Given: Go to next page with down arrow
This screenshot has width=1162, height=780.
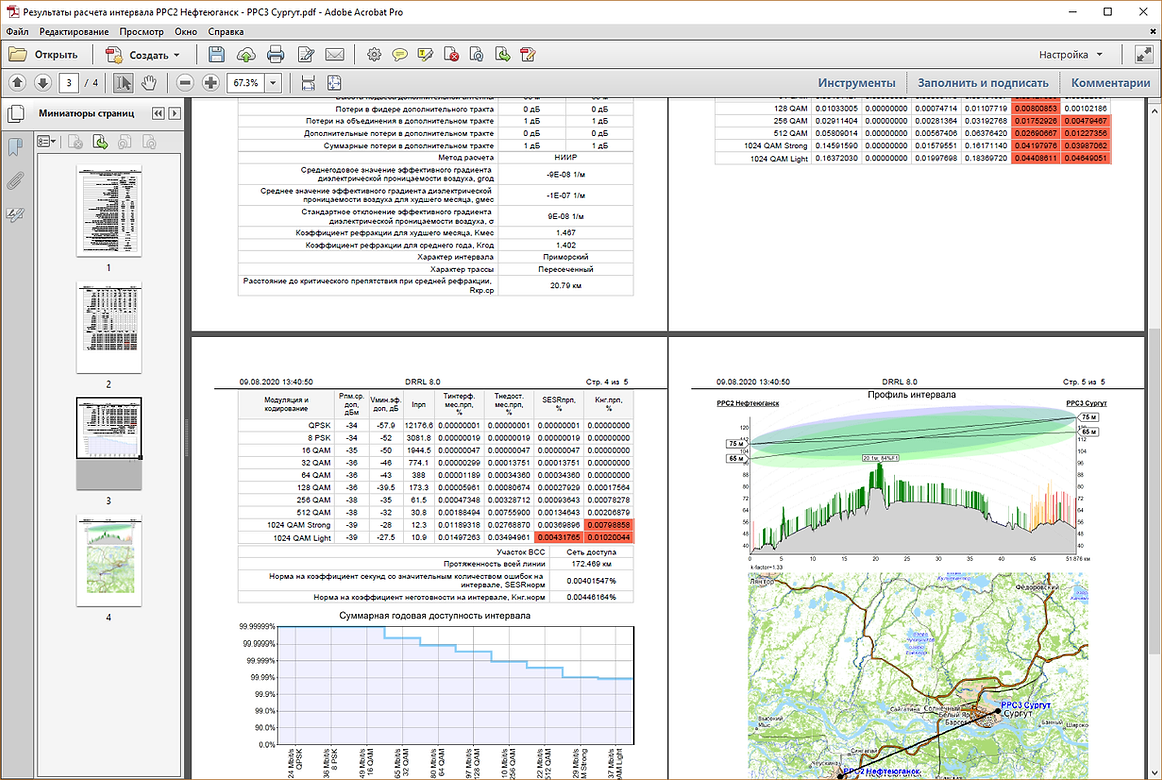Looking at the screenshot, I should click(43, 83).
